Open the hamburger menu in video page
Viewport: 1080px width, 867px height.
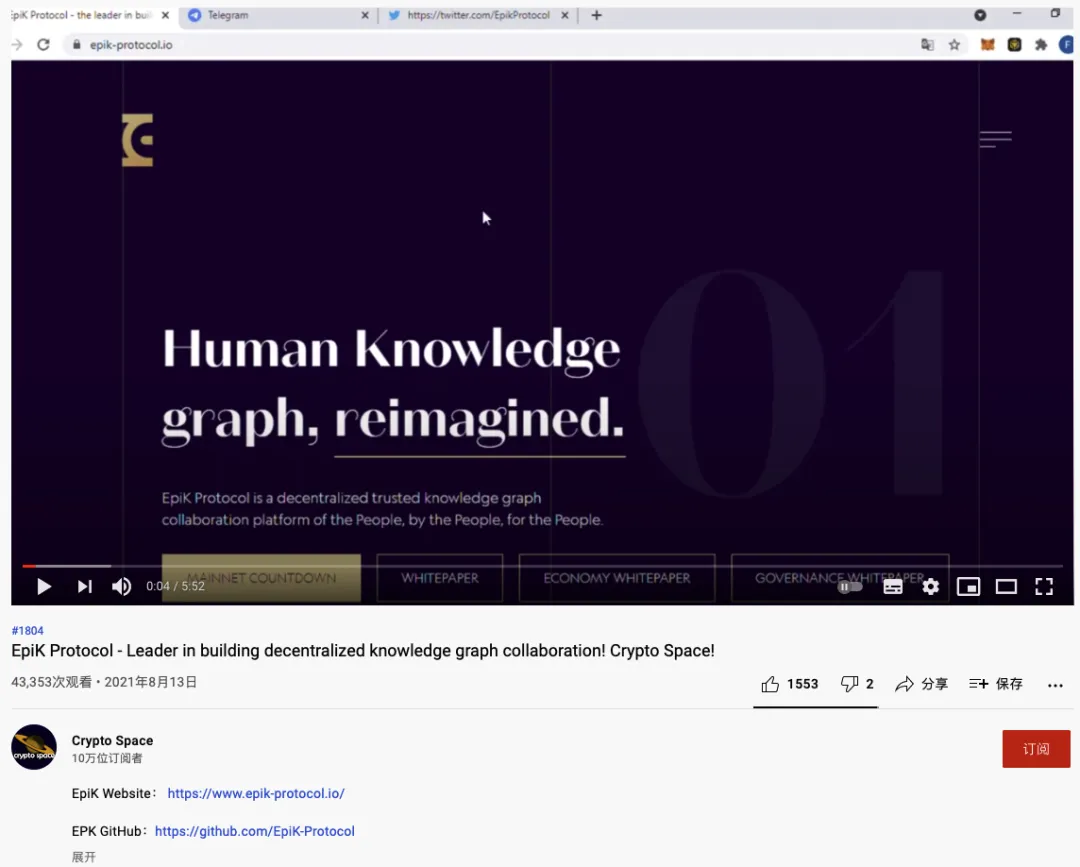pos(995,139)
